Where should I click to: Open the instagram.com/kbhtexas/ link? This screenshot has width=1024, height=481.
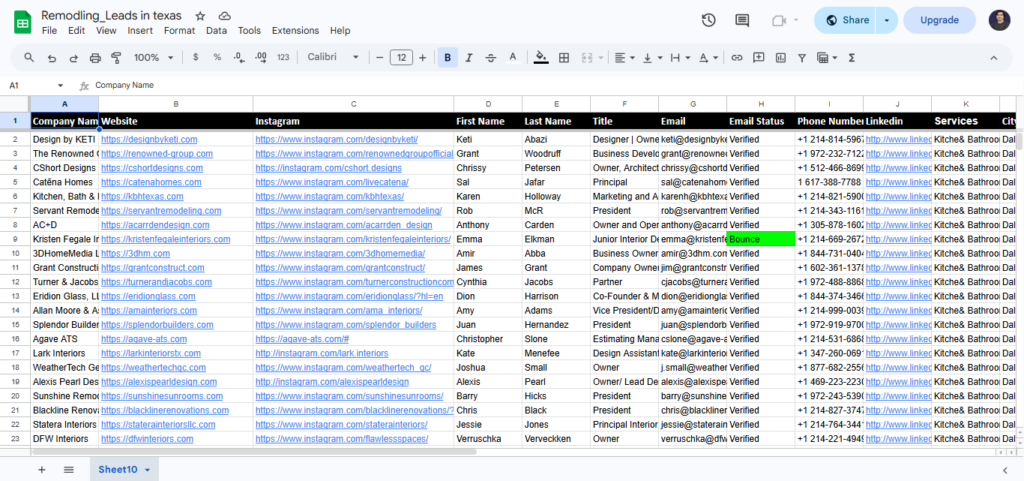[x=330, y=196]
